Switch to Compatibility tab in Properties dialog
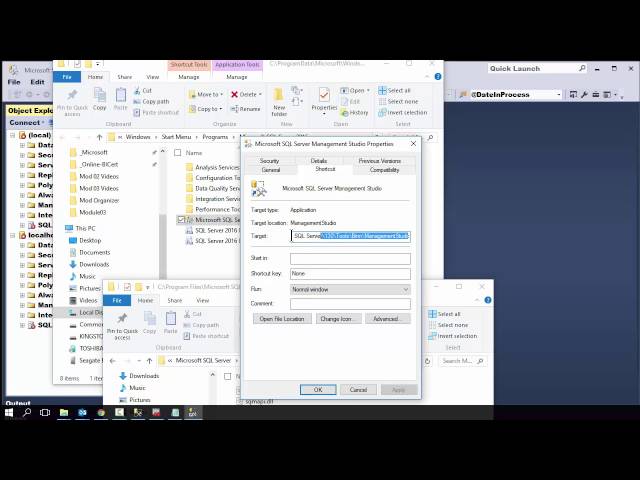 click(x=384, y=170)
